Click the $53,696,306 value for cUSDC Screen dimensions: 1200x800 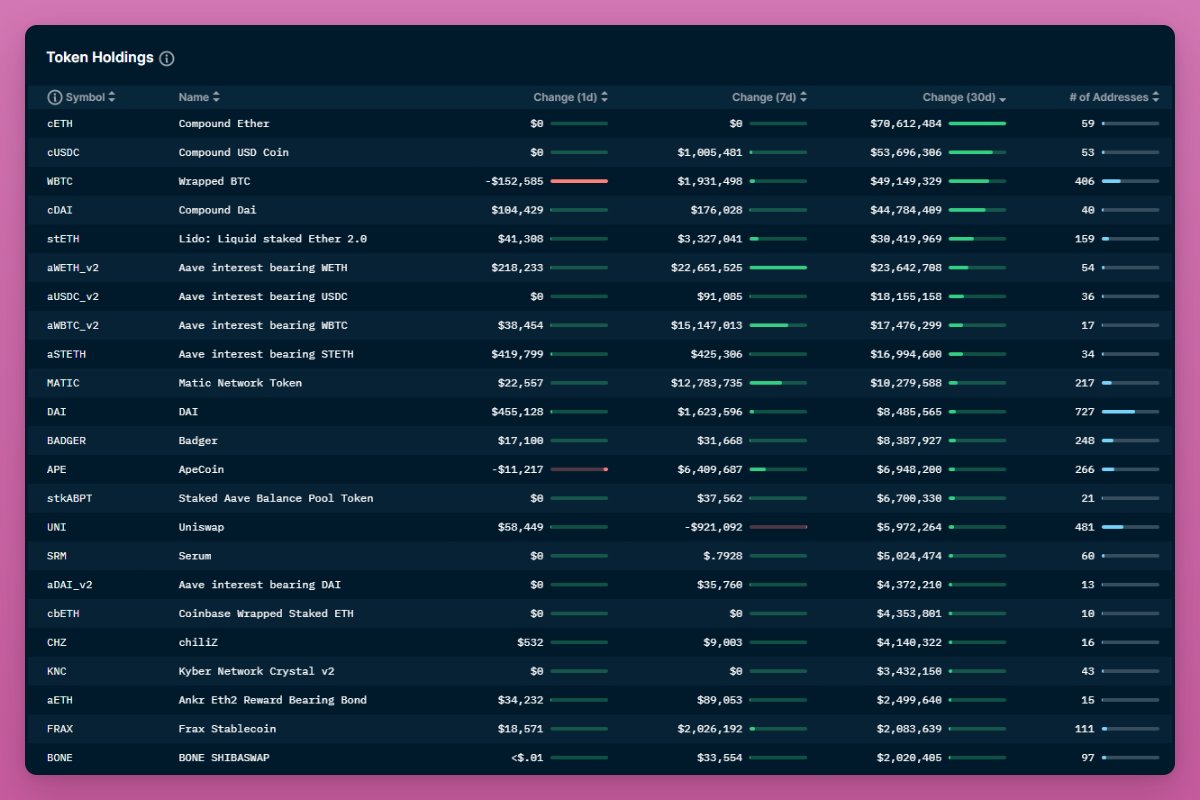pos(906,153)
